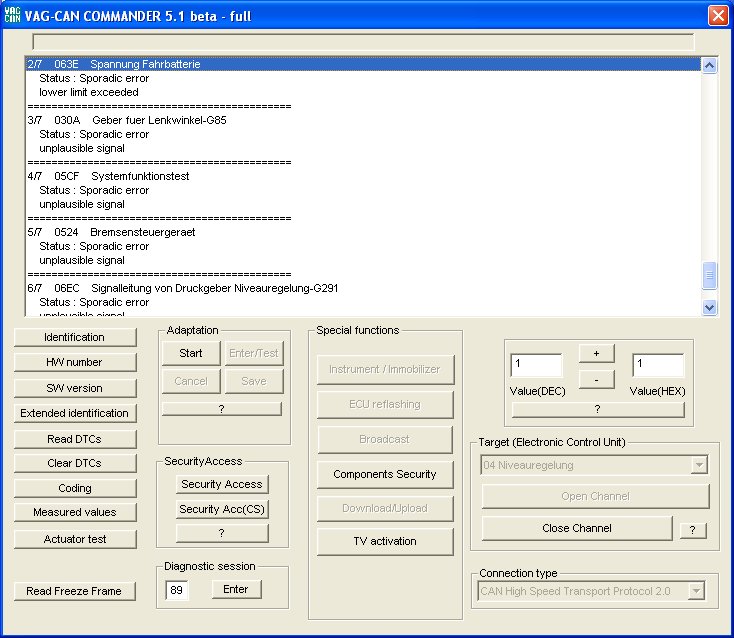Launch TV activation

[385, 542]
